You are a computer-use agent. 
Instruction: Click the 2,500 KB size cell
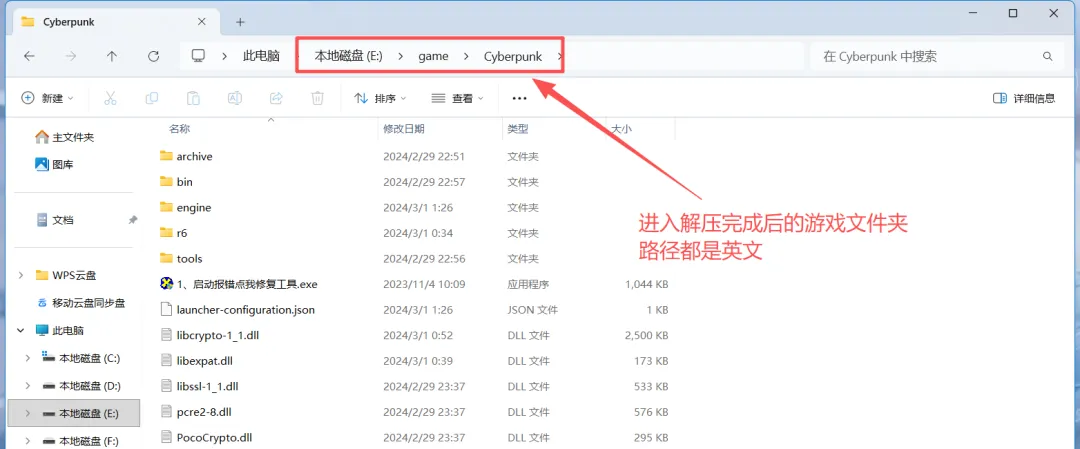click(647, 335)
